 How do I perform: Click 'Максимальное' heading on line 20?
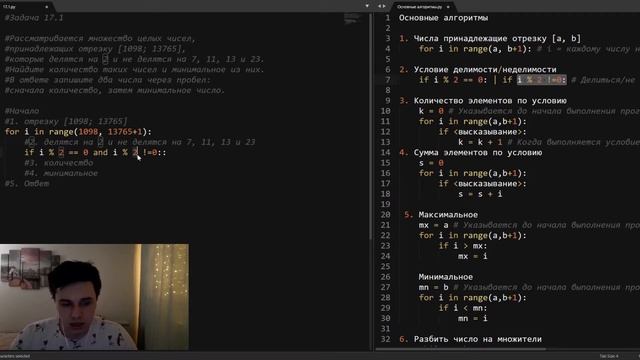click(448, 215)
